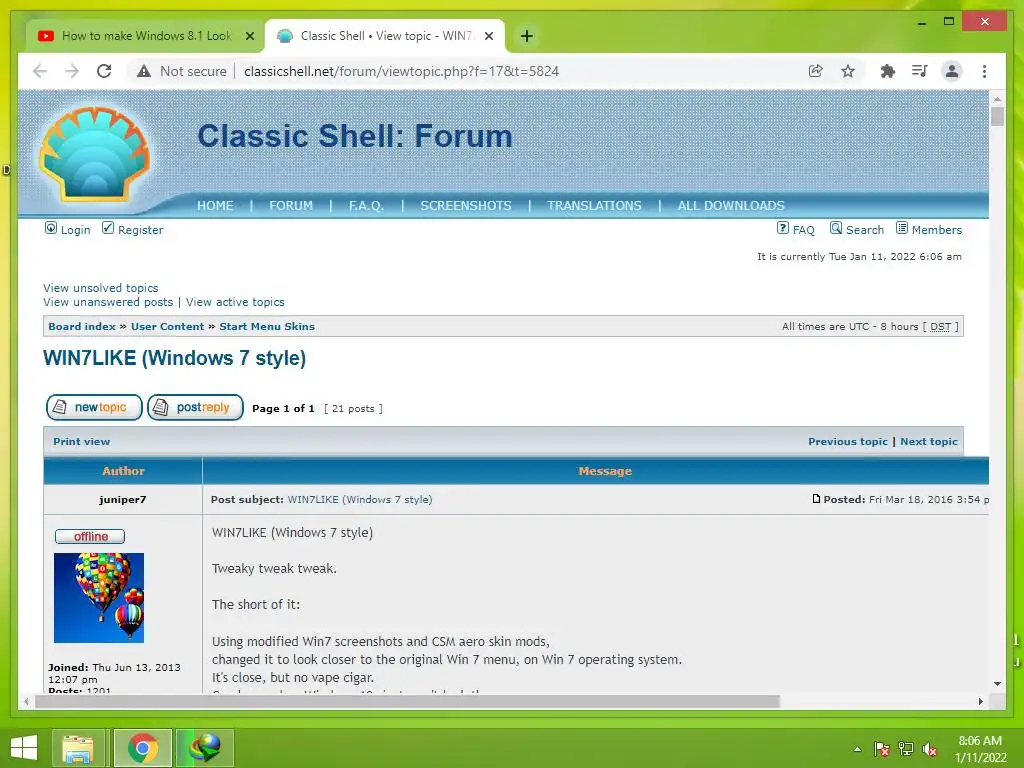Open the Chrome profile avatar
Screen dimensions: 1024x768
click(952, 71)
